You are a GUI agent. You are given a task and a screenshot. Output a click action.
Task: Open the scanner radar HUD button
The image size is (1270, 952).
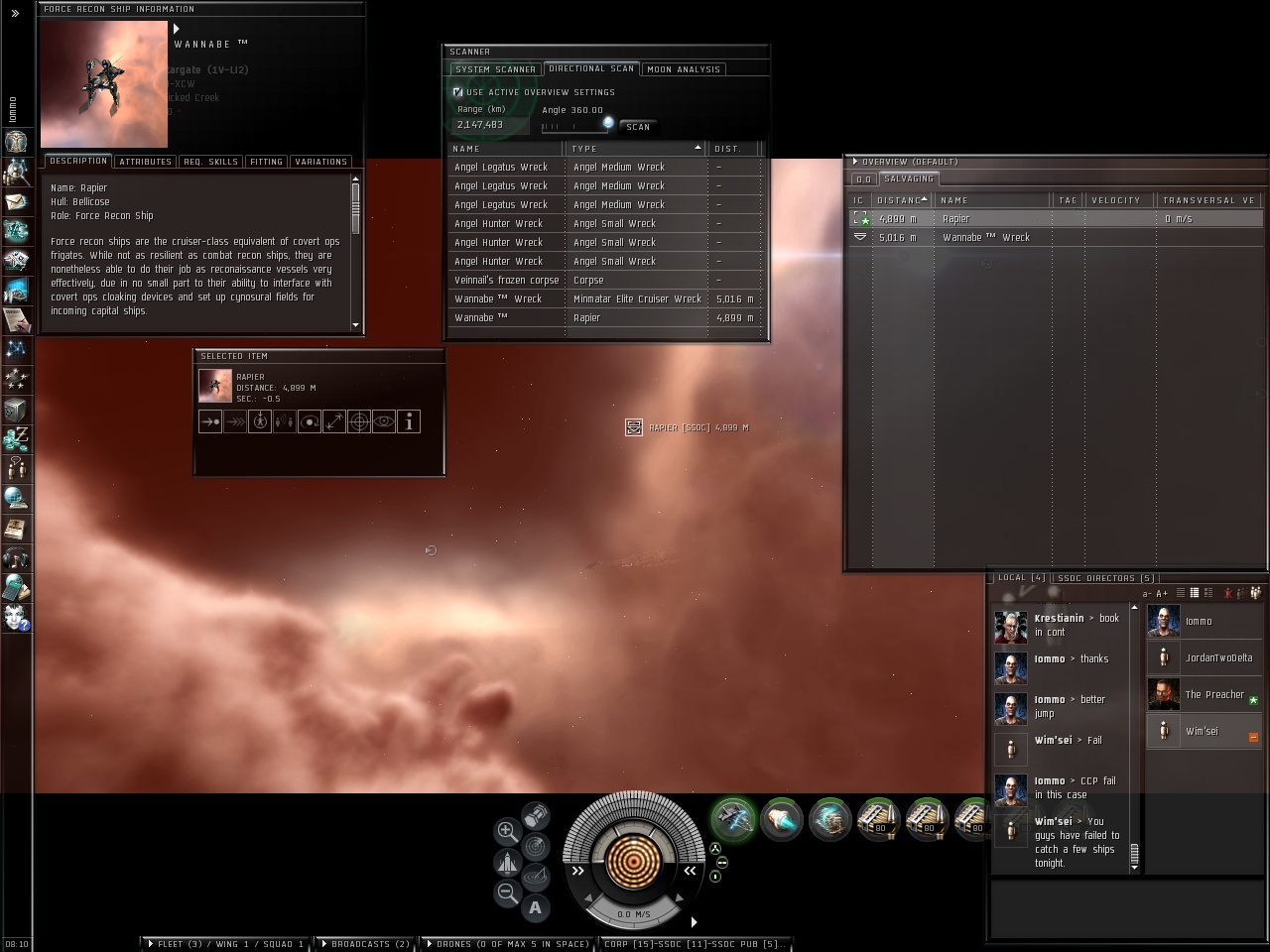[x=536, y=847]
